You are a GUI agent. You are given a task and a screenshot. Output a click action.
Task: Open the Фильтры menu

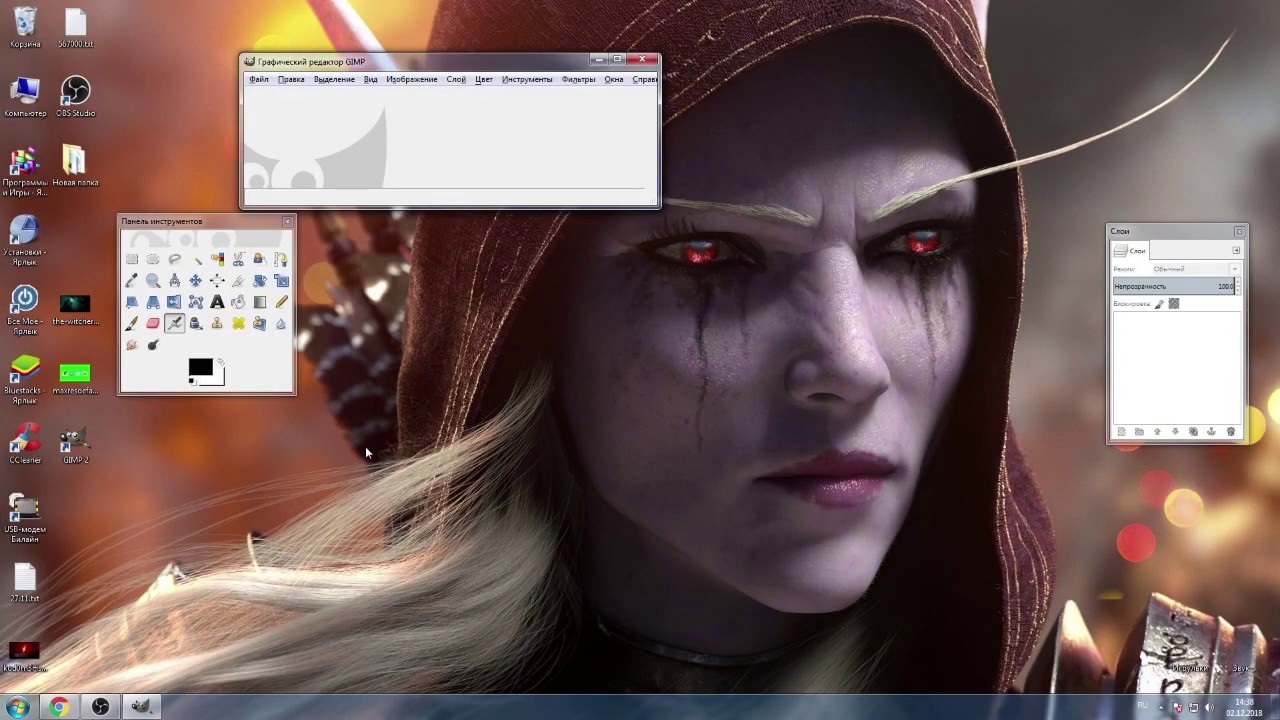point(578,79)
